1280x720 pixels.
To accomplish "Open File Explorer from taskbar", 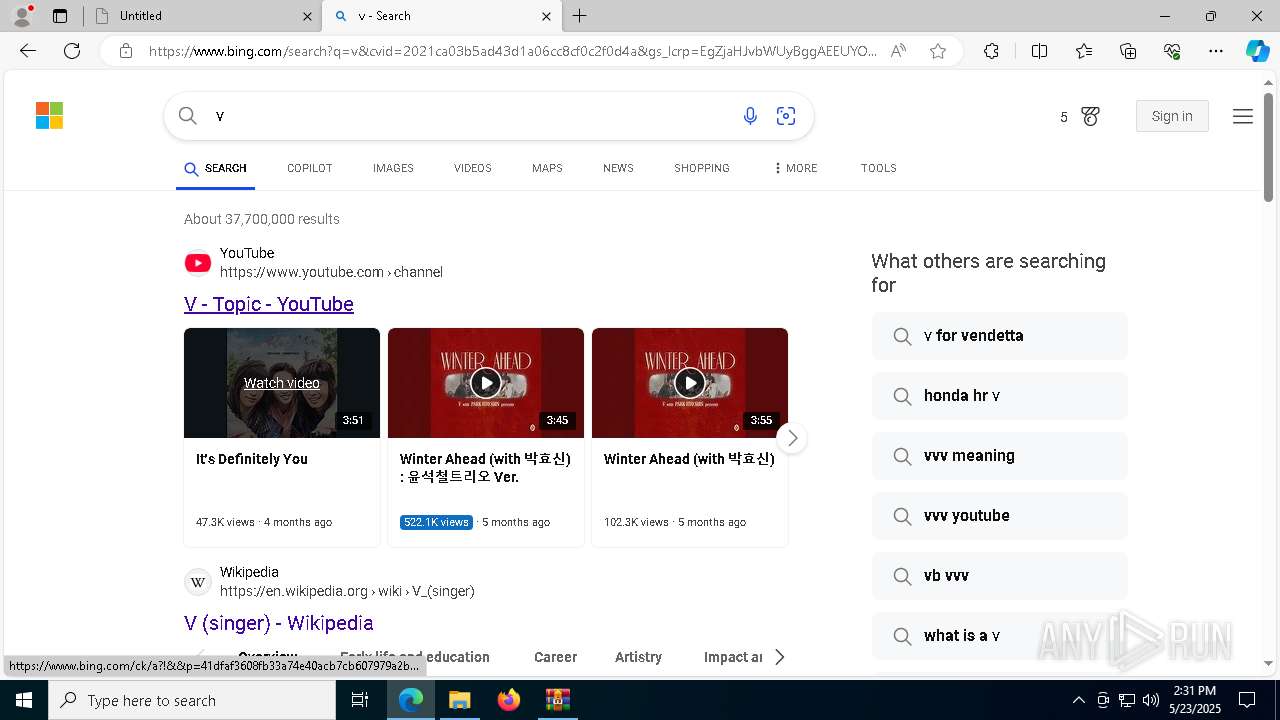I will (x=459, y=700).
